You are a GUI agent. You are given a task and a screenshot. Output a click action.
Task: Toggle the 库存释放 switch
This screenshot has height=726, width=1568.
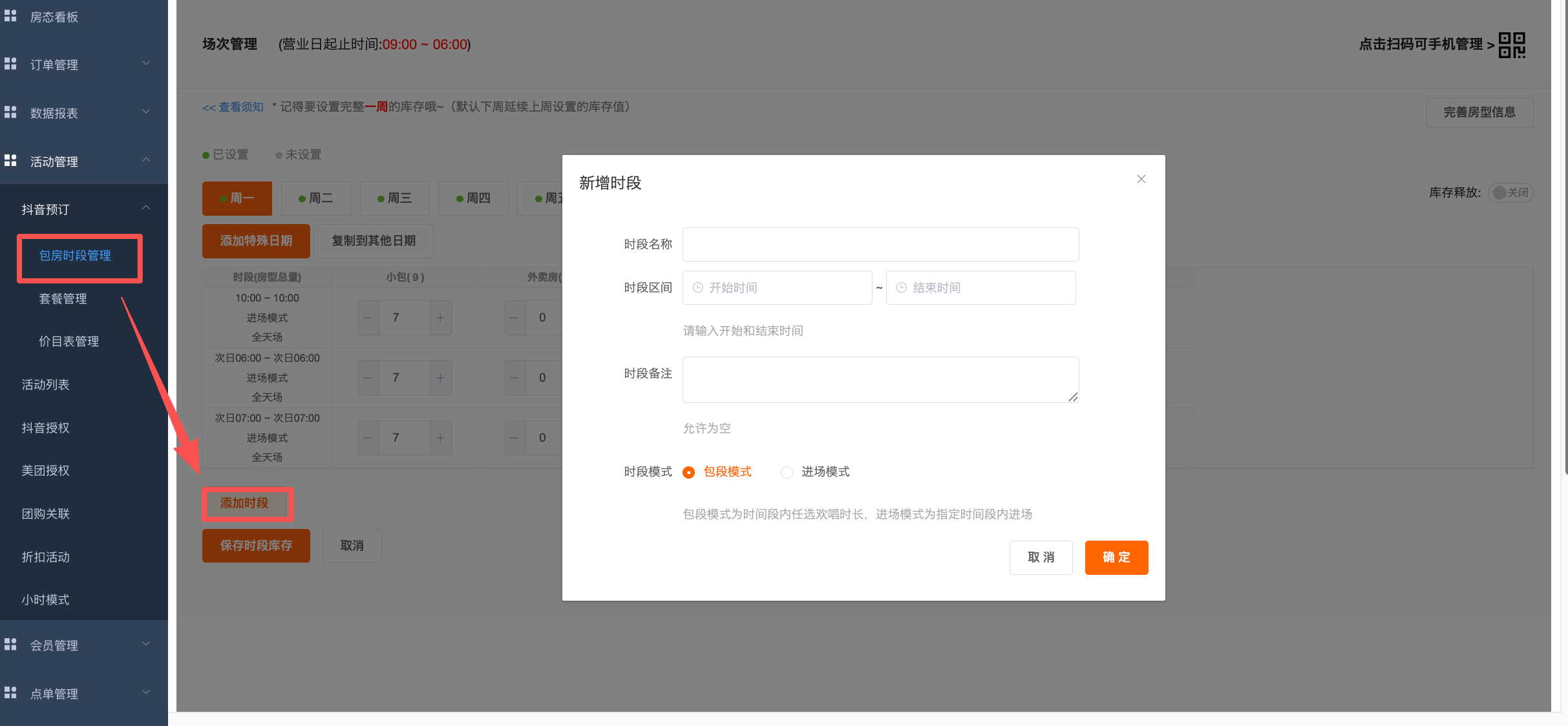1510,192
